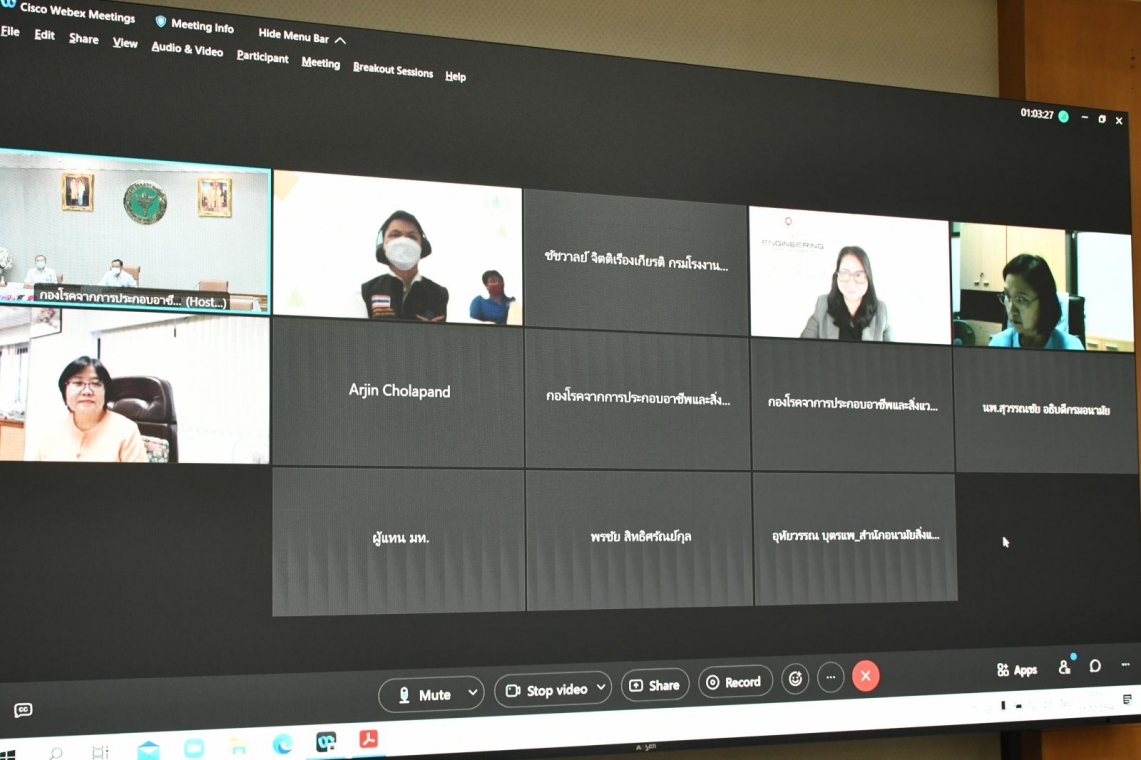This screenshot has height=760, width=1141.
Task: Click the Share content button
Action: 654,685
